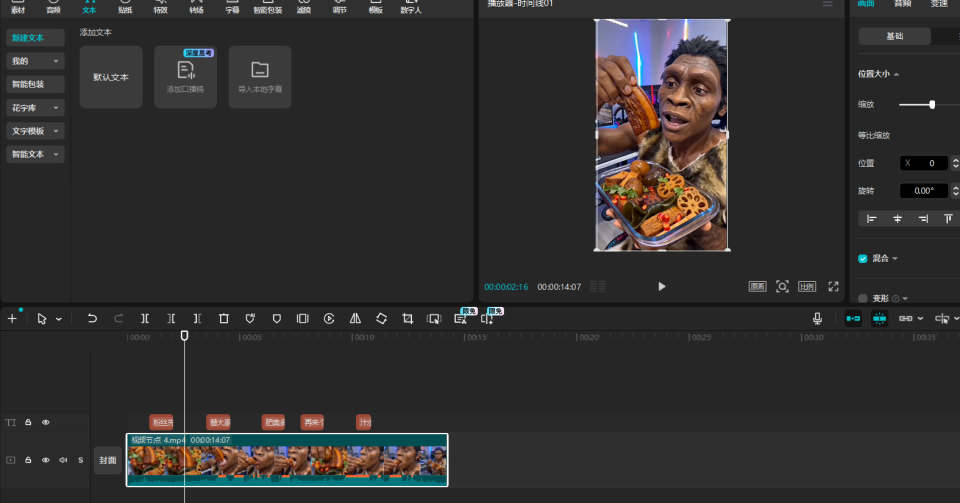Click the 缩放 slider handle

[932, 105]
